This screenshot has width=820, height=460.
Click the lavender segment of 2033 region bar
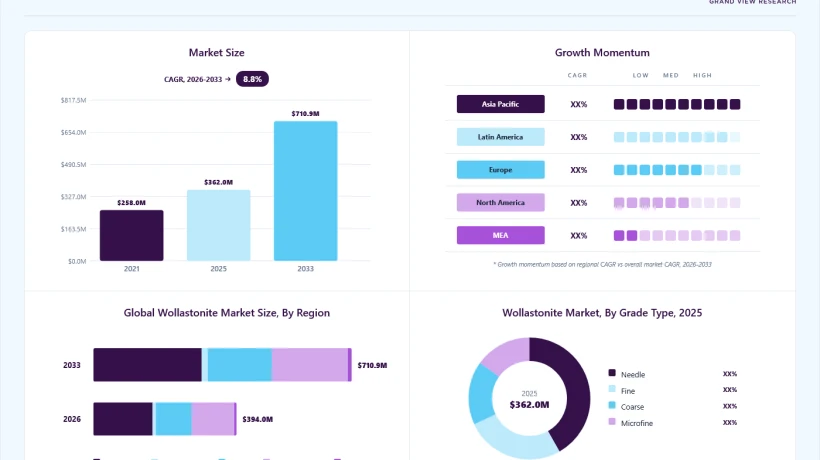tap(310, 365)
